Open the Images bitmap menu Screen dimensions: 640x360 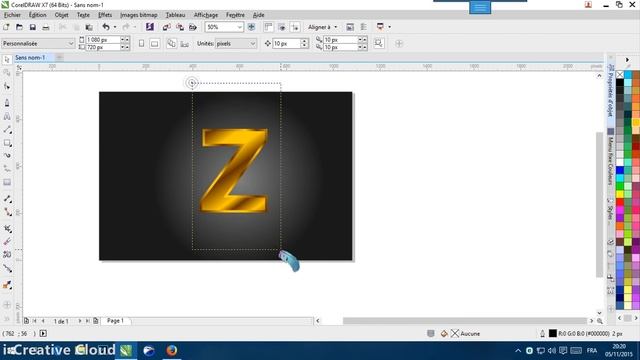[x=138, y=15]
